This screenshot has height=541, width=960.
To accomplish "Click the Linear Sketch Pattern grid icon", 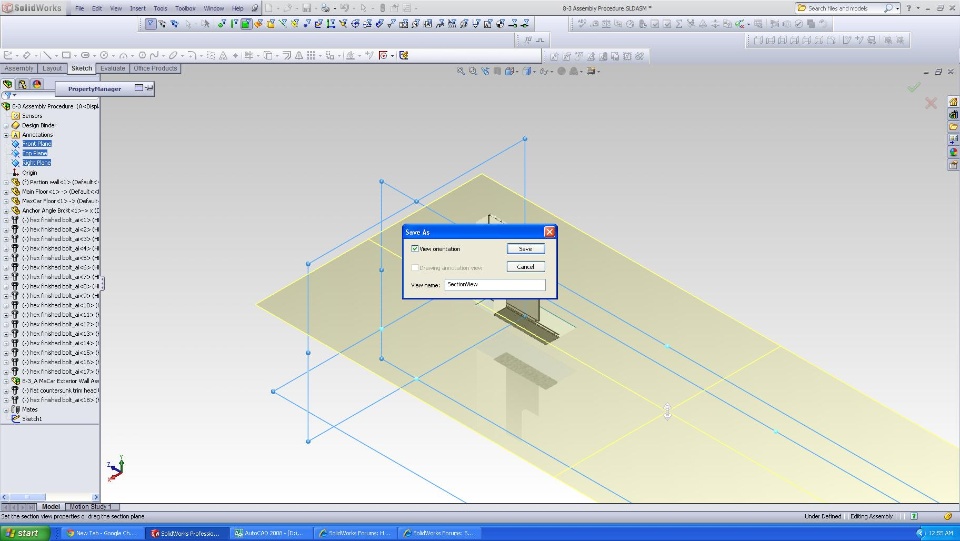I will tap(311, 55).
